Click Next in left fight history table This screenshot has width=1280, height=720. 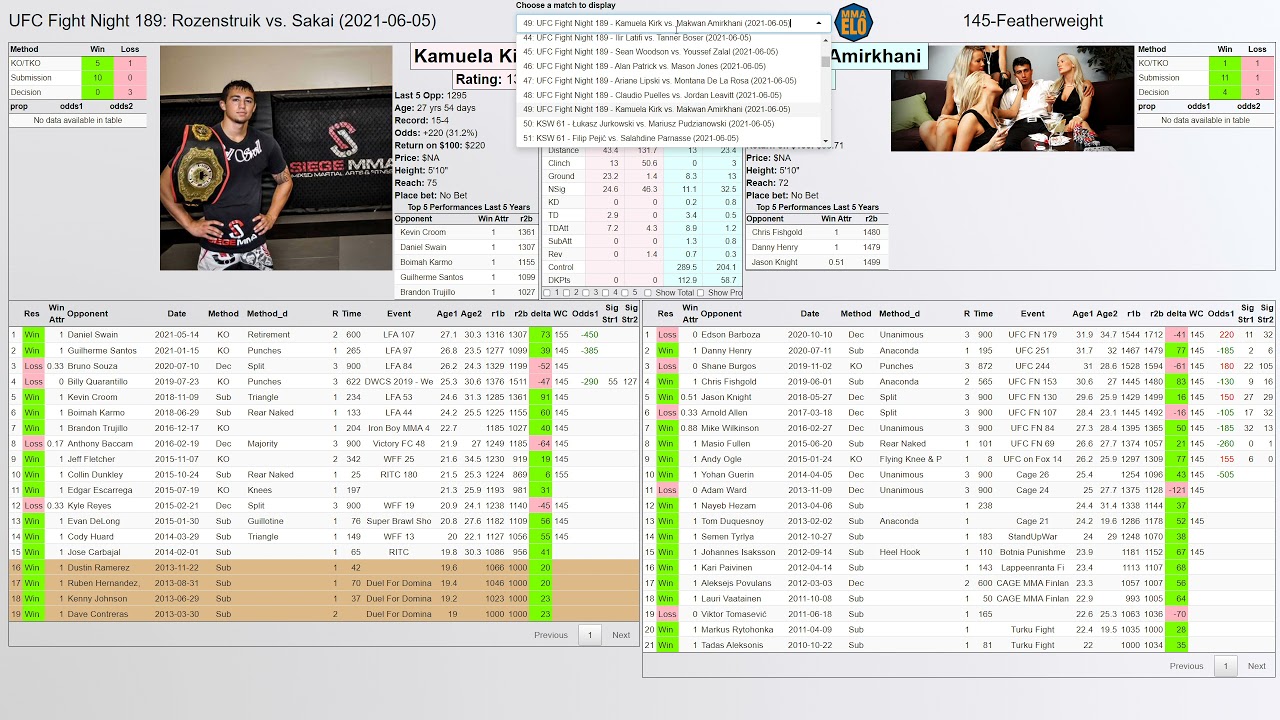pyautogui.click(x=621, y=635)
